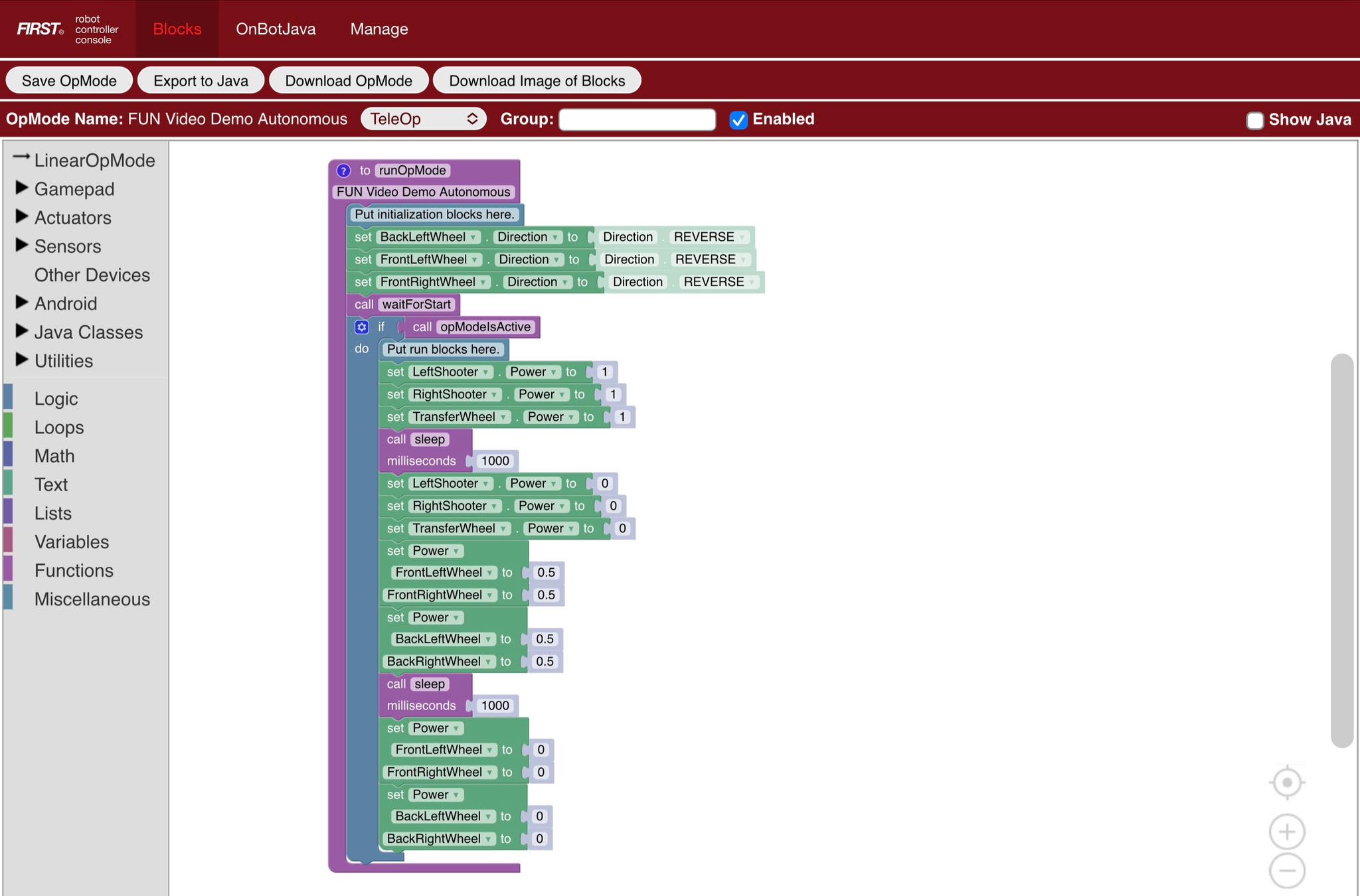Image resolution: width=1360 pixels, height=896 pixels.
Task: Expand the Utilities category
Action: 22,360
